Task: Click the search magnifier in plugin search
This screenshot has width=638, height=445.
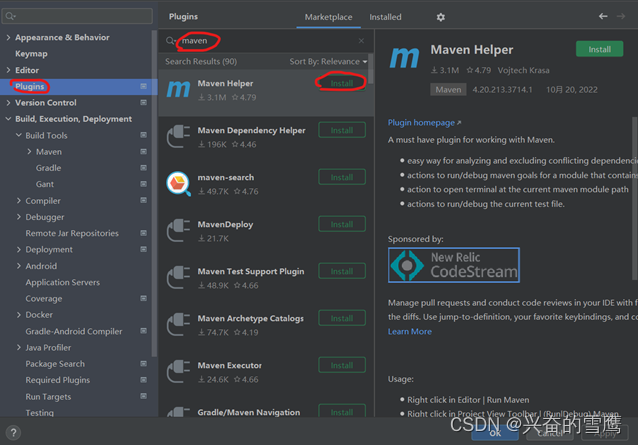Action: pos(170,41)
